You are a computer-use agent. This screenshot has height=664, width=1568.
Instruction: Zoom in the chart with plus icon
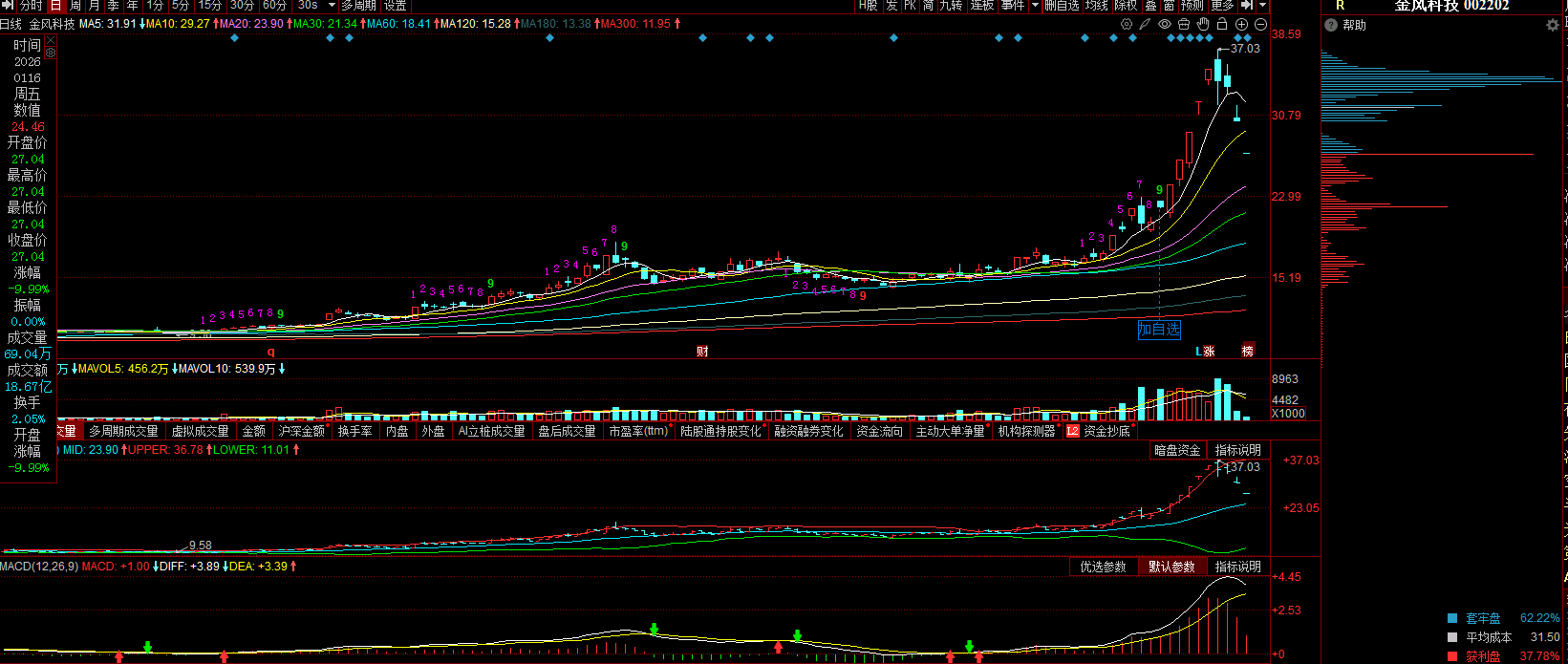(x=1241, y=24)
